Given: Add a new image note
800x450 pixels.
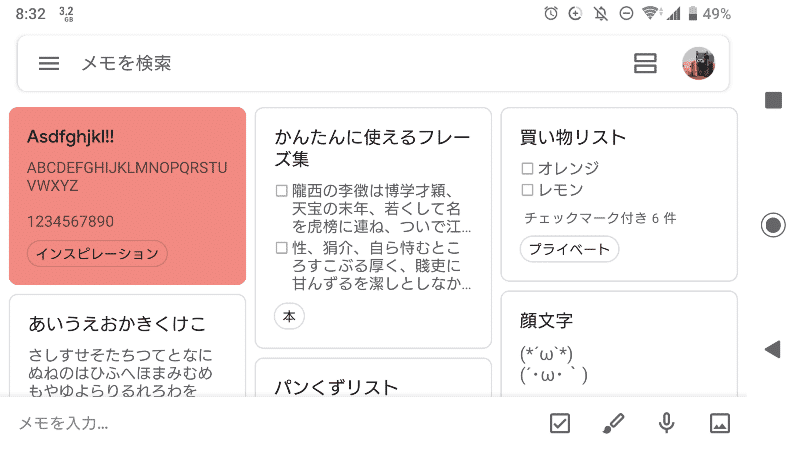Looking at the screenshot, I should click(x=720, y=423).
